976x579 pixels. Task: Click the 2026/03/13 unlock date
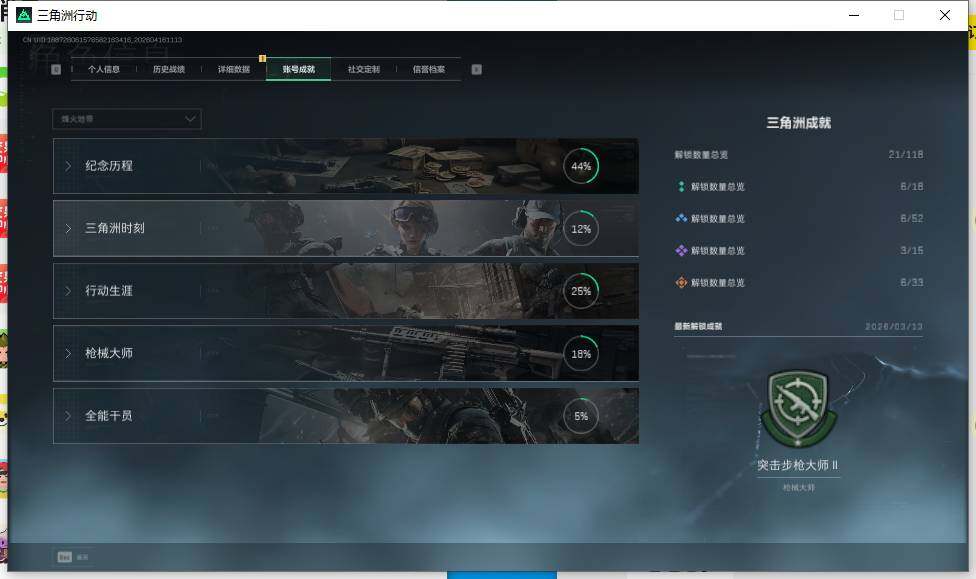[894, 326]
